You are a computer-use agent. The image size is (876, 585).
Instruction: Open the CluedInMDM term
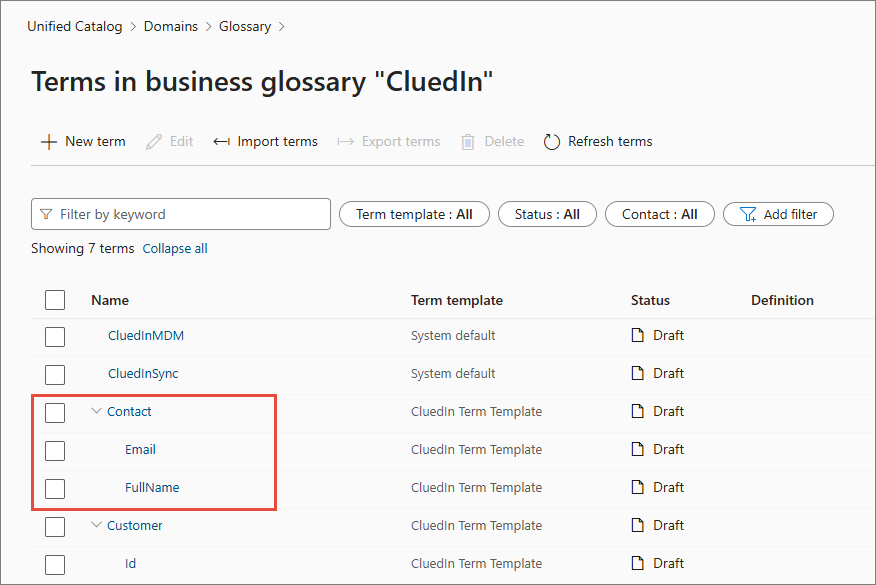click(x=146, y=335)
